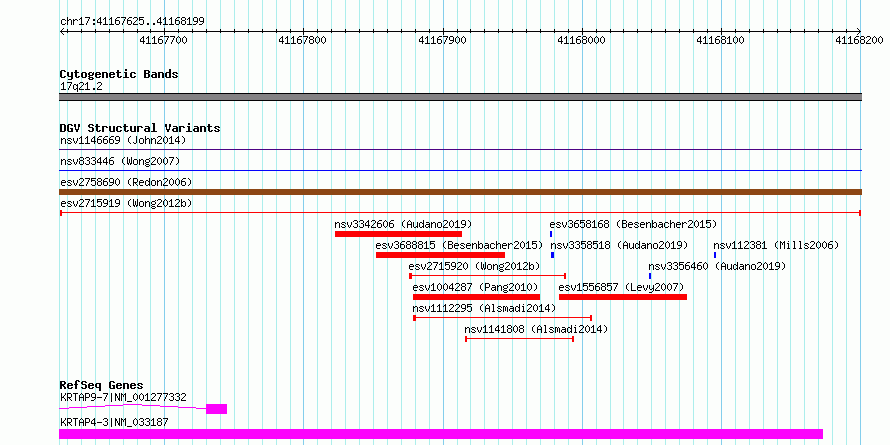Screen dimensions: 890x445
Task: Select the brown esv2758690 (Redon2006) bar
Action: click(460, 192)
